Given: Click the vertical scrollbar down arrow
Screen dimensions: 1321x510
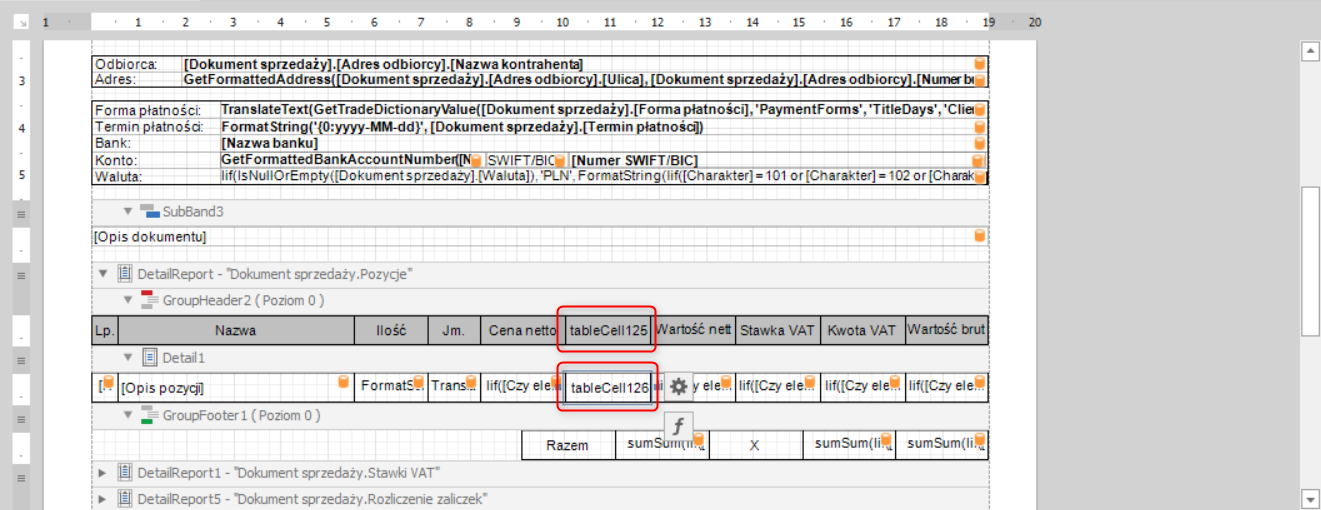Looking at the screenshot, I should tap(1308, 497).
